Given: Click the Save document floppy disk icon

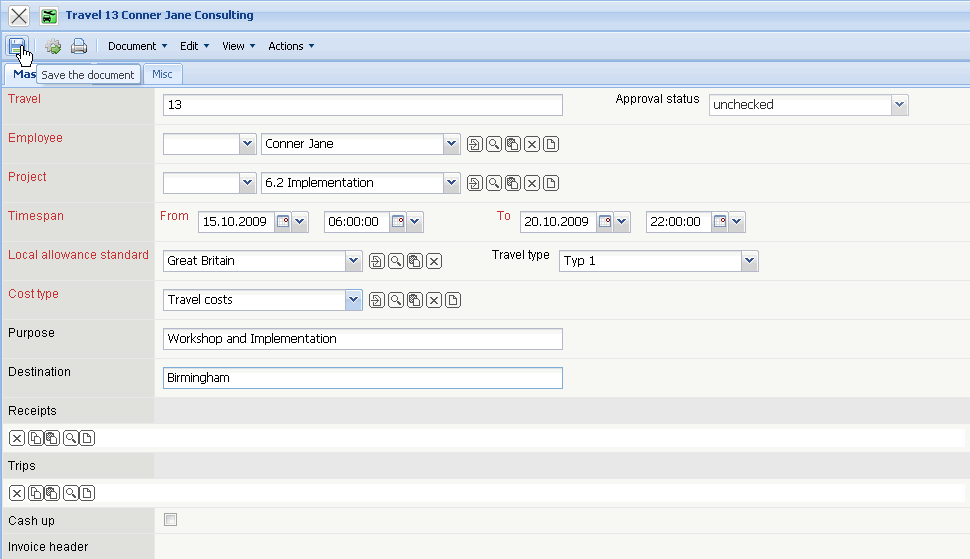Looking at the screenshot, I should click(x=17, y=46).
